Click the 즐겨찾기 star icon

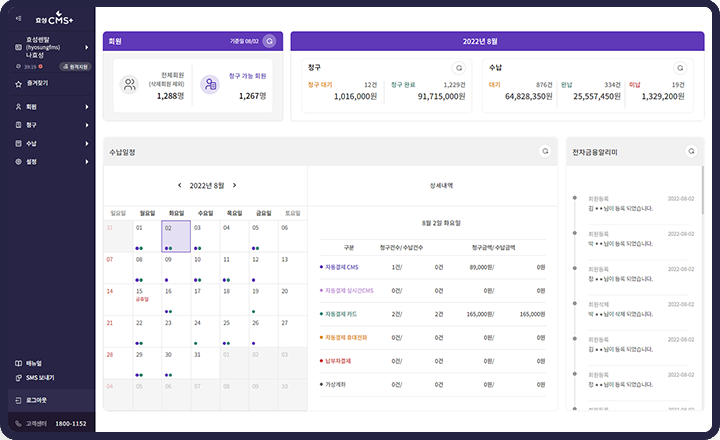[x=18, y=84]
